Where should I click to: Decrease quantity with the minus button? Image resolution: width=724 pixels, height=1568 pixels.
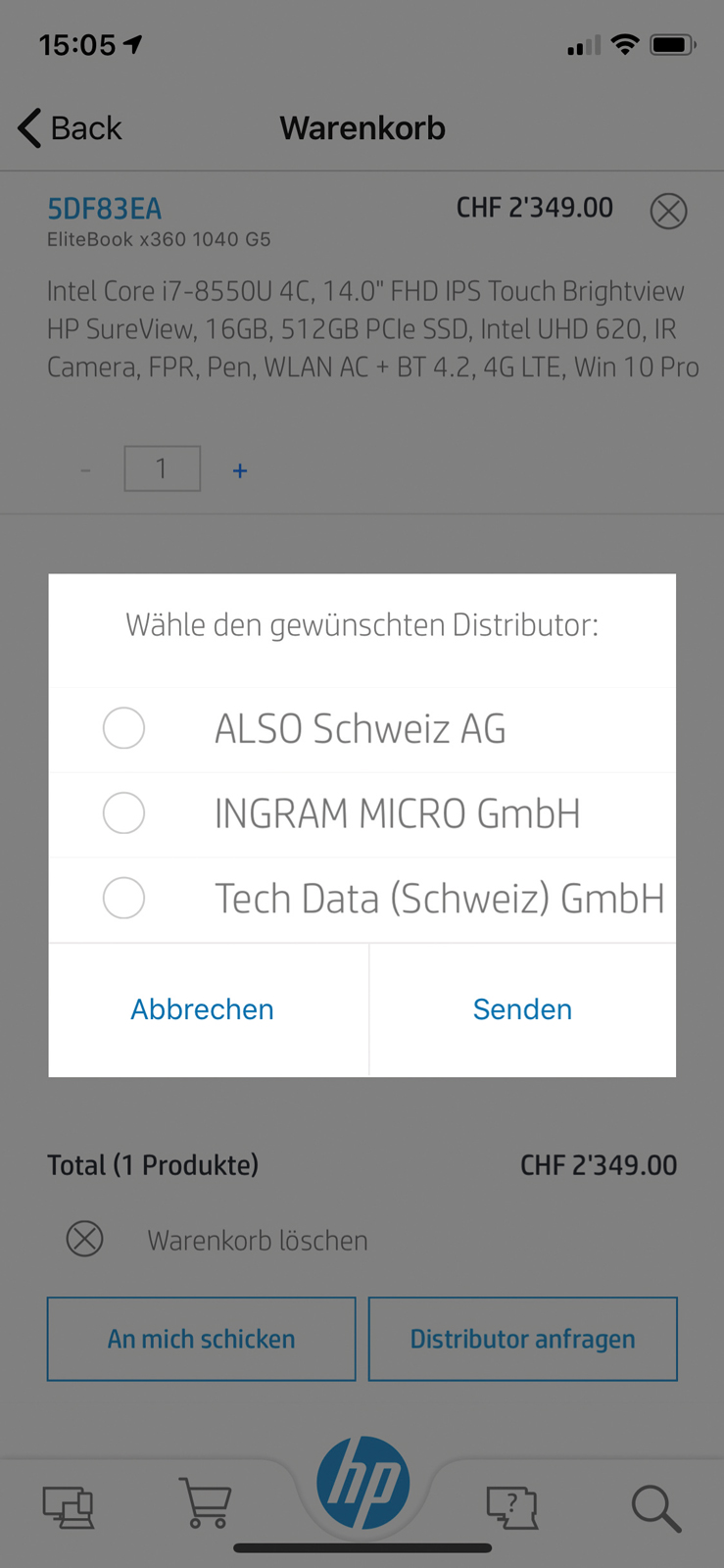86,470
